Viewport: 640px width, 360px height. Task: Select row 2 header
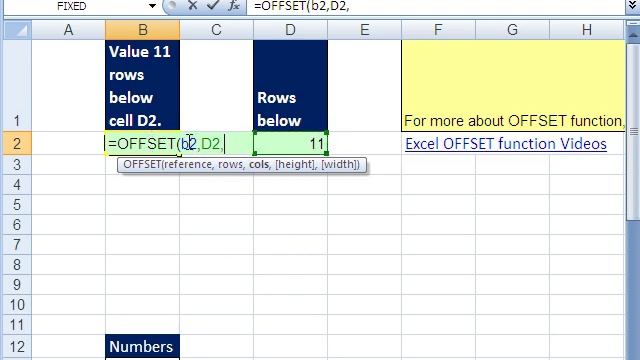coord(17,144)
